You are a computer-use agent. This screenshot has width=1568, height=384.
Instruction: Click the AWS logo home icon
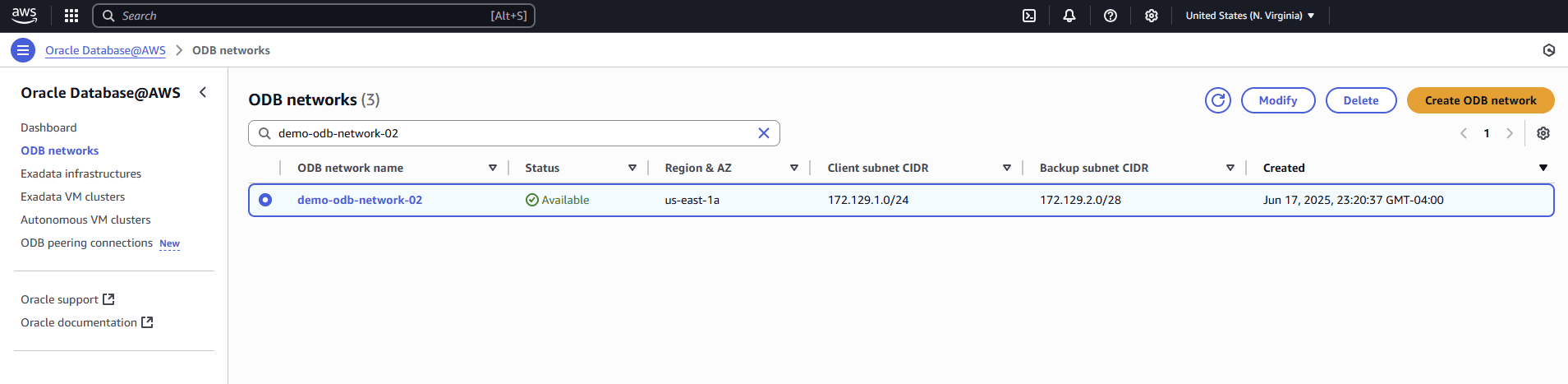[x=24, y=16]
